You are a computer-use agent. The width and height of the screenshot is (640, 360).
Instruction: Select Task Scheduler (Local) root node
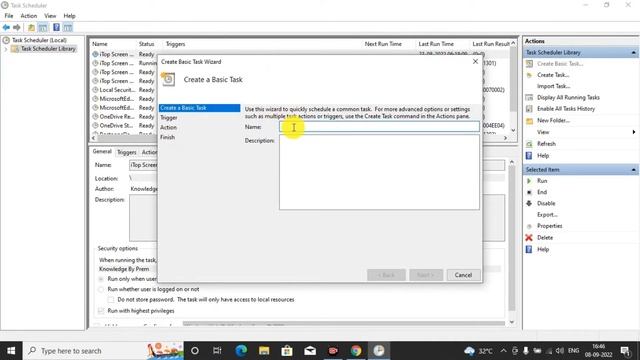(x=39, y=40)
